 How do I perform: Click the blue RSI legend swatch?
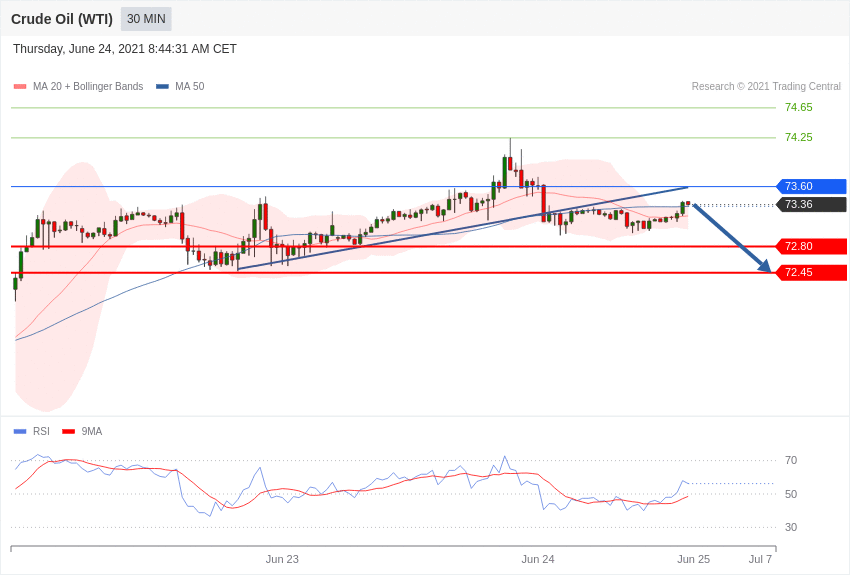(20, 431)
